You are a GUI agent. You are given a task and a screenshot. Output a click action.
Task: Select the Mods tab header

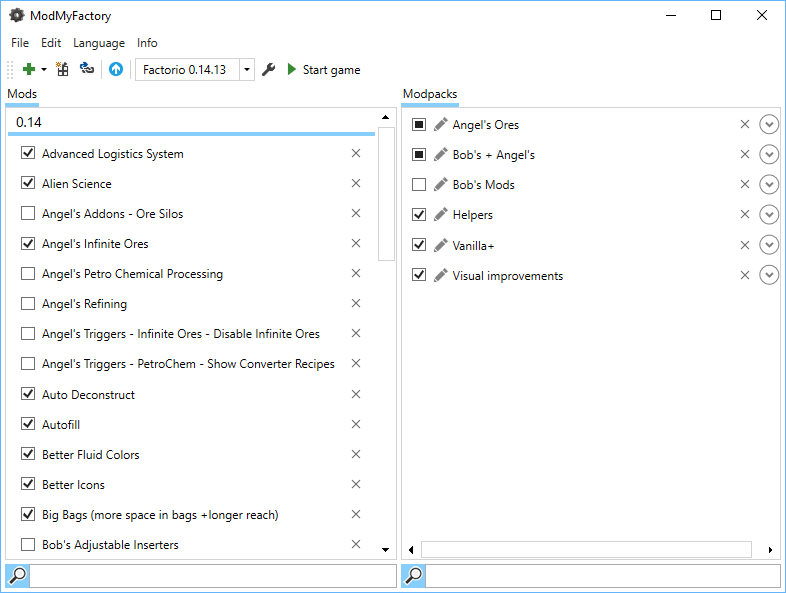pos(22,94)
